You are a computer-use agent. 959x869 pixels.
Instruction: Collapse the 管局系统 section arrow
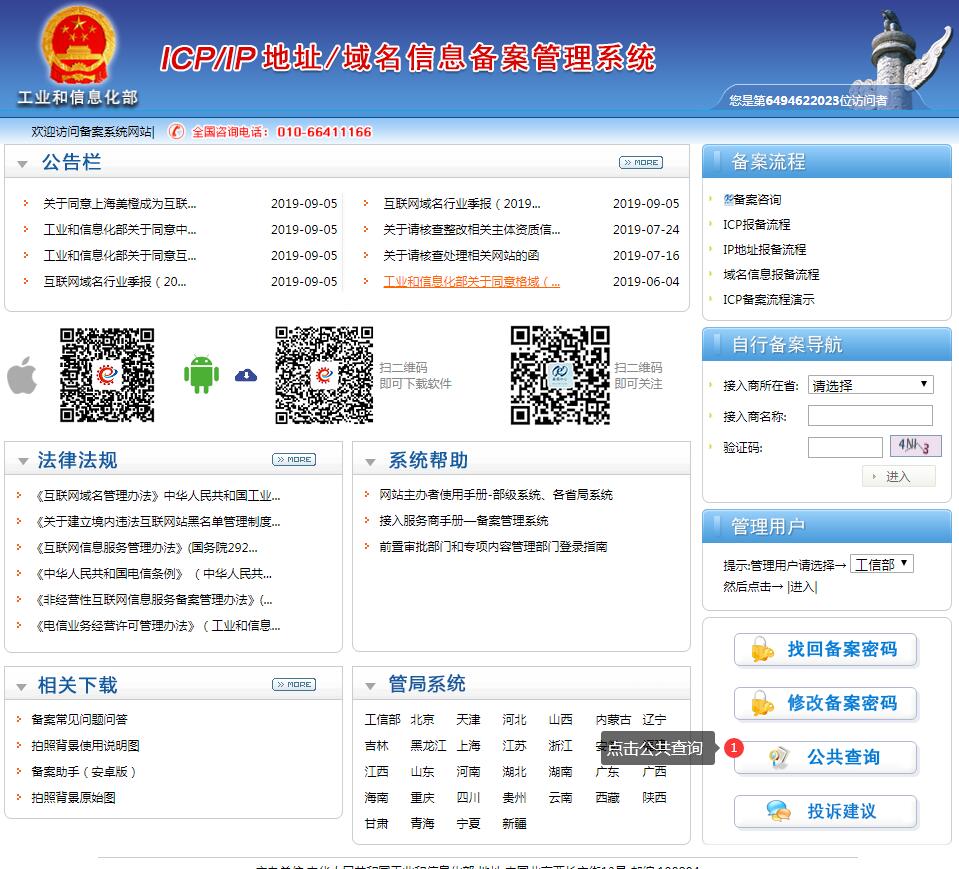(x=370, y=686)
